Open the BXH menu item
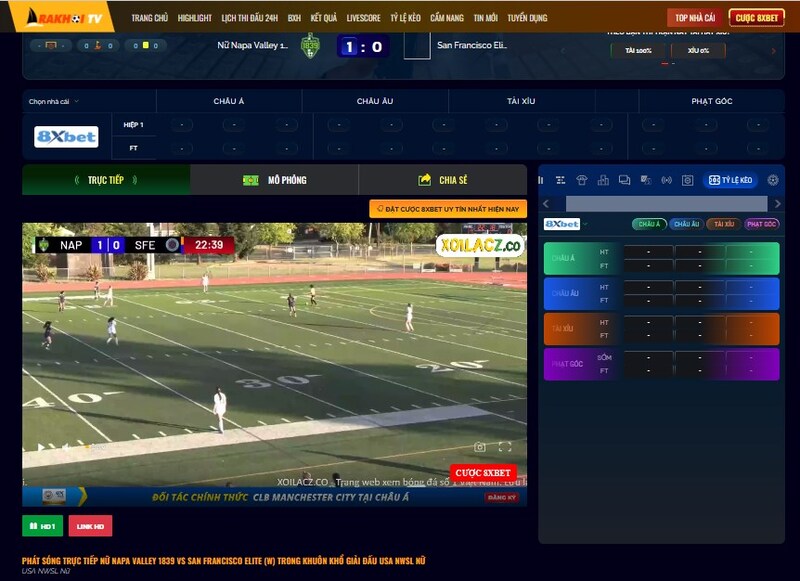The image size is (800, 581). [x=294, y=18]
